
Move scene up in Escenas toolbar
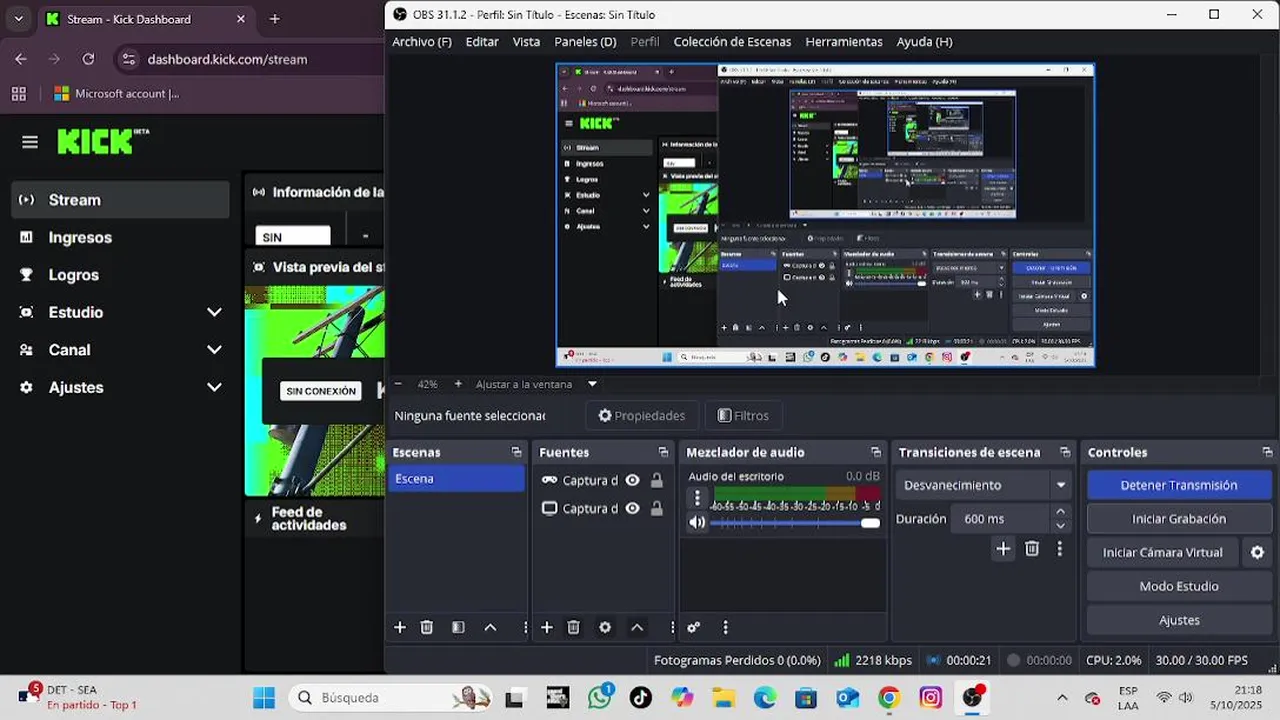pos(490,627)
